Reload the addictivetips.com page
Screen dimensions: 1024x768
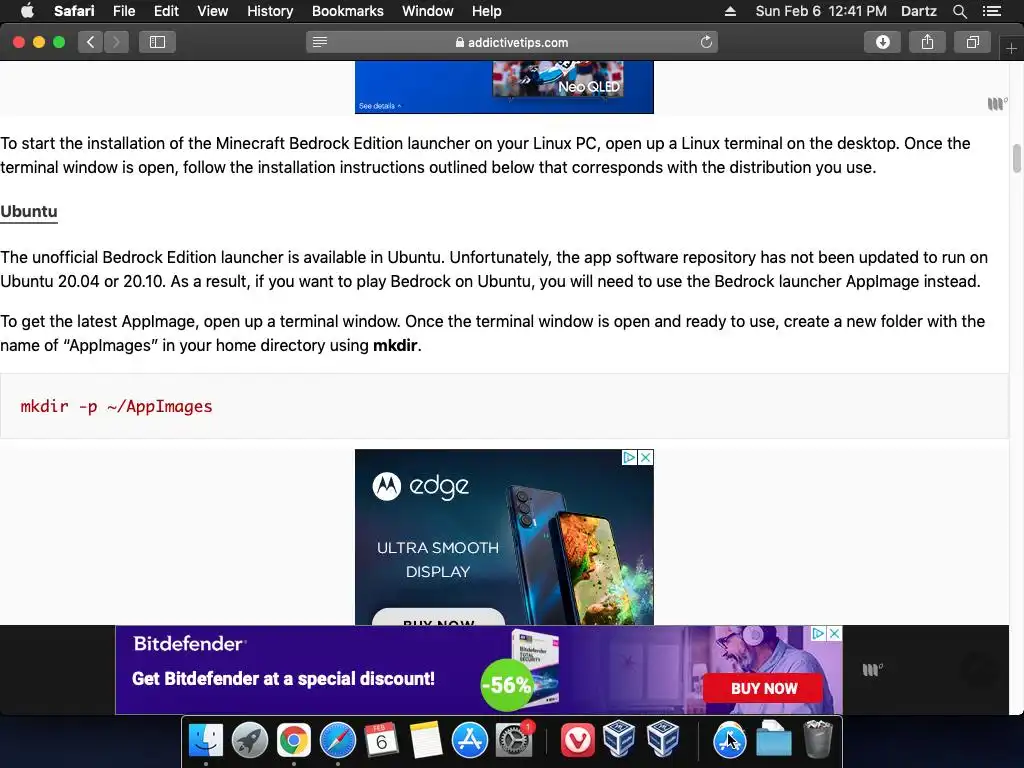706,42
